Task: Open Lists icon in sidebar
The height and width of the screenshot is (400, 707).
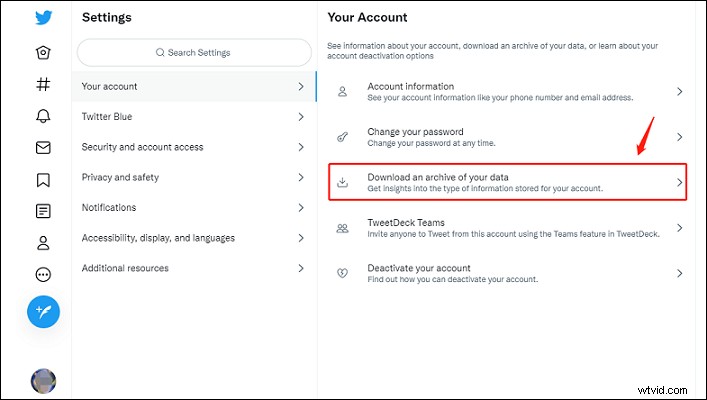Action: tap(43, 211)
